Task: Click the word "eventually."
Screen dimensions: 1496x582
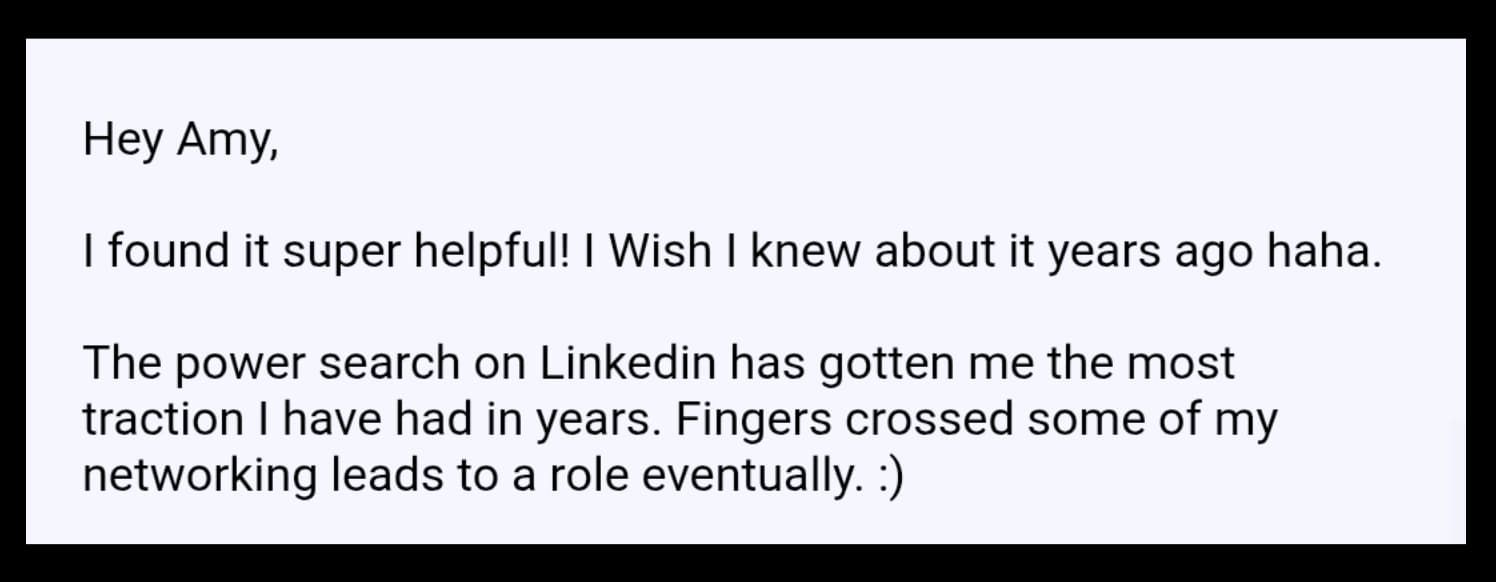Action: [751, 475]
